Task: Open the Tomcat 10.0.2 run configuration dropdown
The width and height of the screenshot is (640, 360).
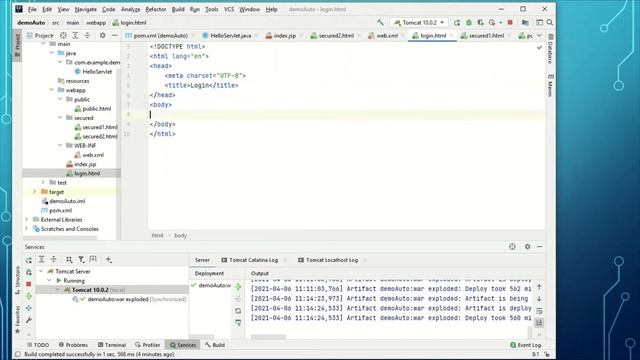Action: pyautogui.click(x=419, y=22)
